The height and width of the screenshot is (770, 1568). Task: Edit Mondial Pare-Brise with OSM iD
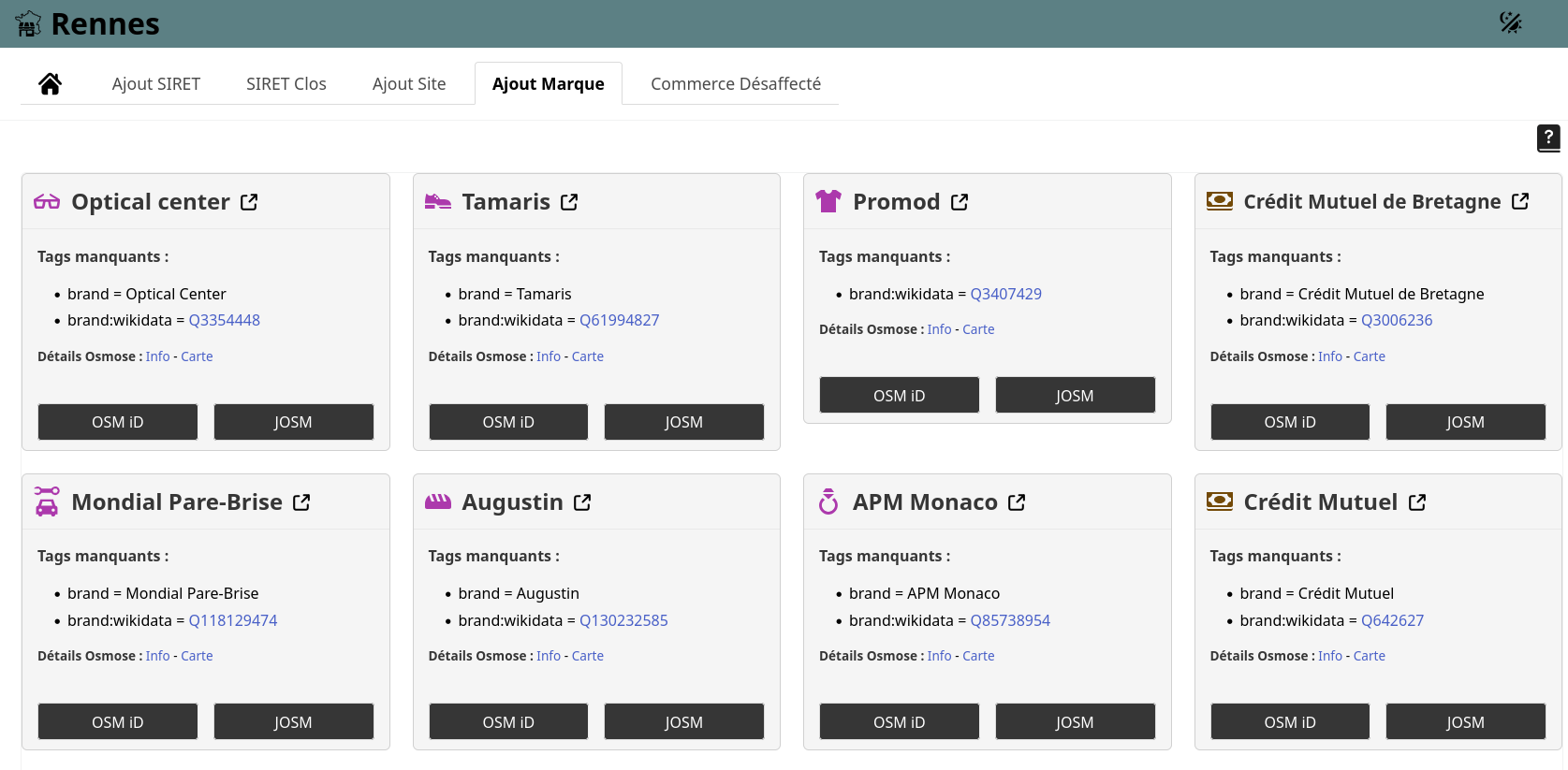point(118,722)
